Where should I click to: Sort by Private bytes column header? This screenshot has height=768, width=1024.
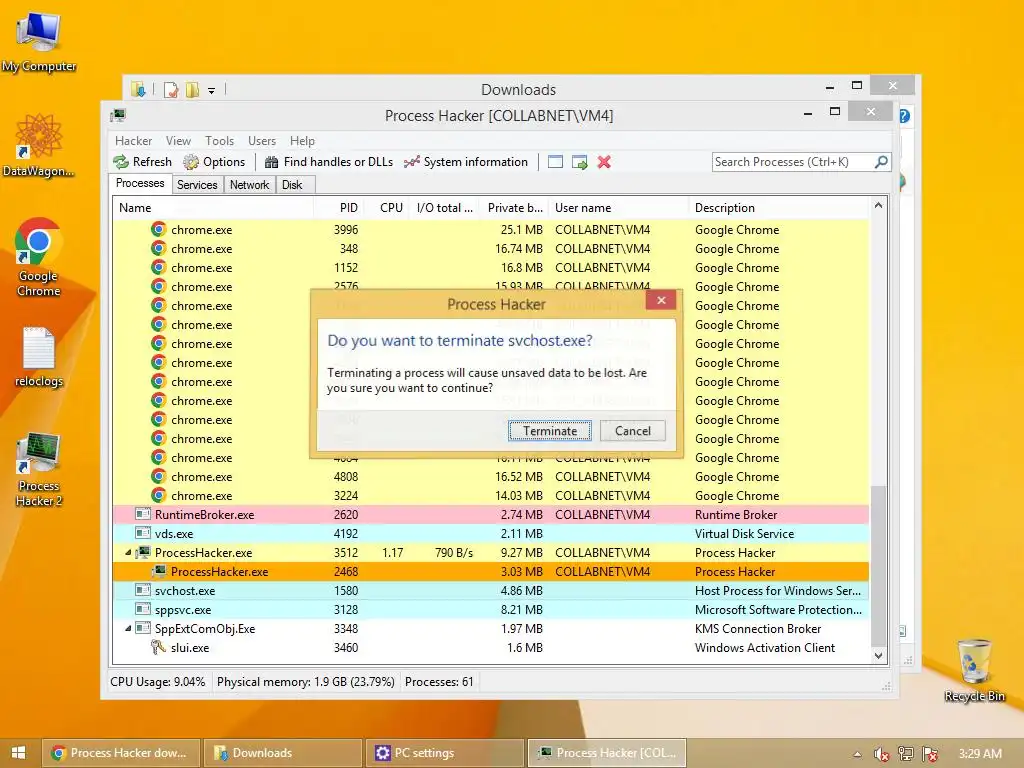513,208
